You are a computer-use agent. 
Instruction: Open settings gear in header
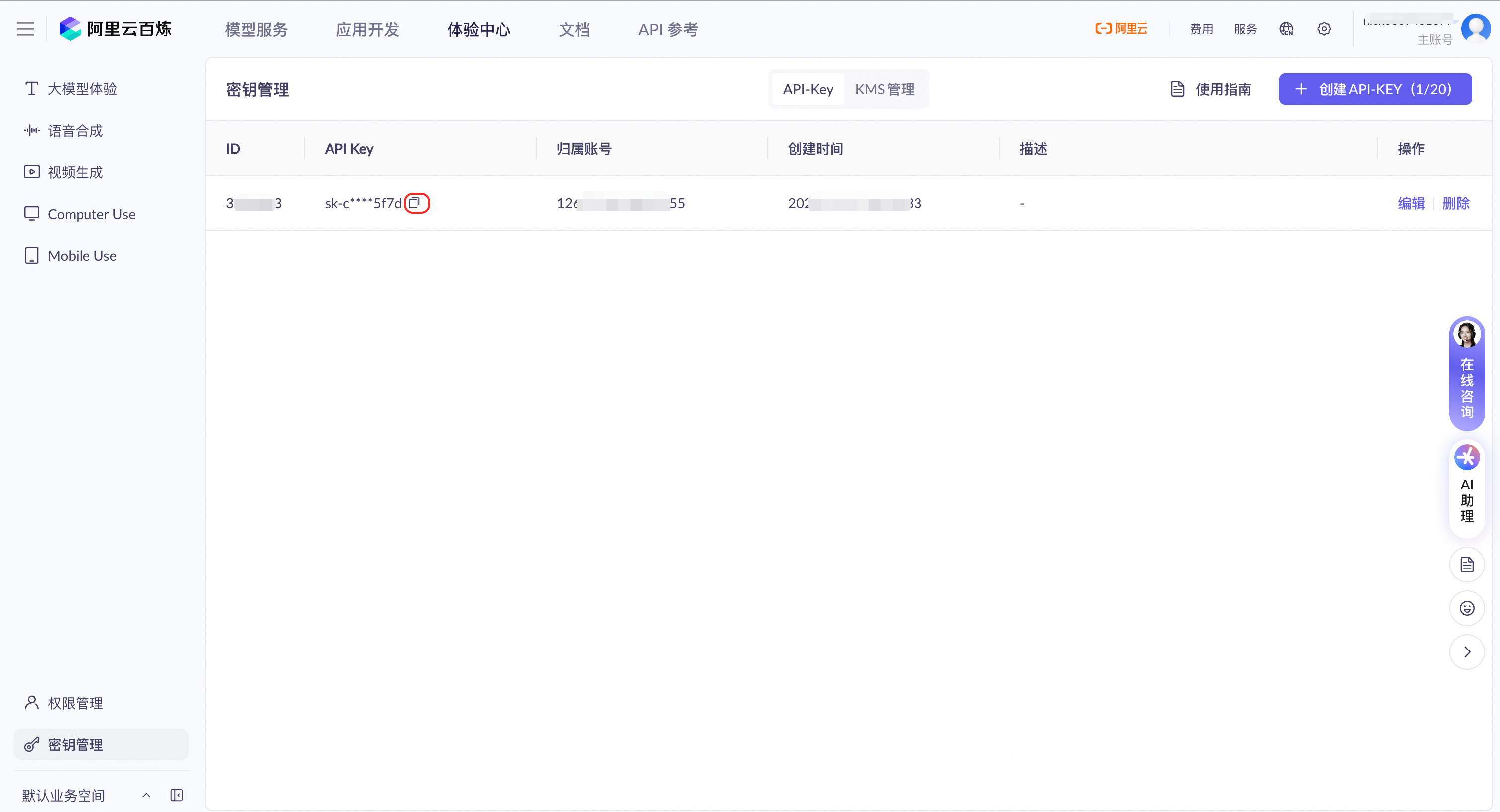[1324, 29]
